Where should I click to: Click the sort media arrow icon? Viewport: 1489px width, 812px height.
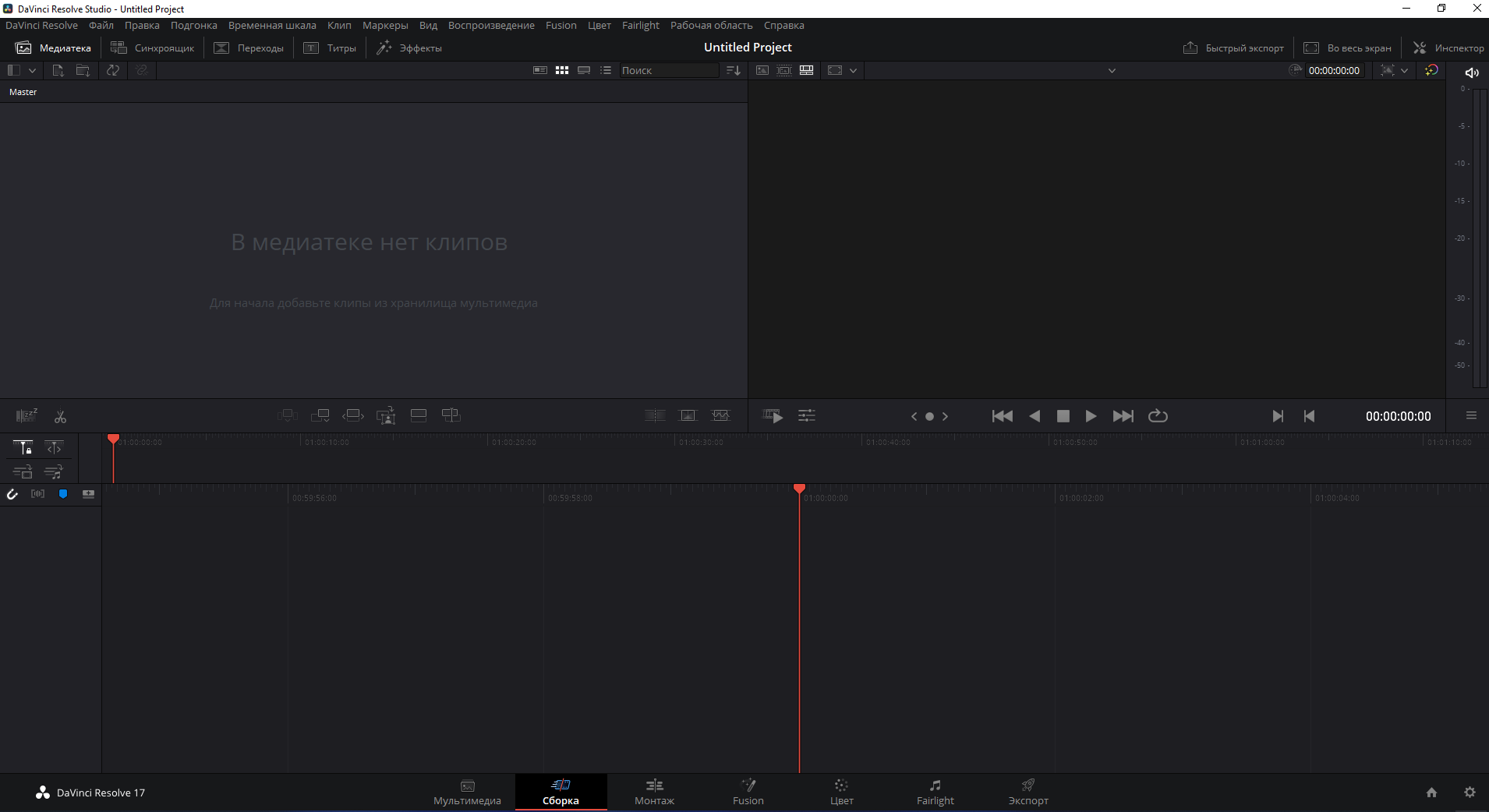click(733, 70)
